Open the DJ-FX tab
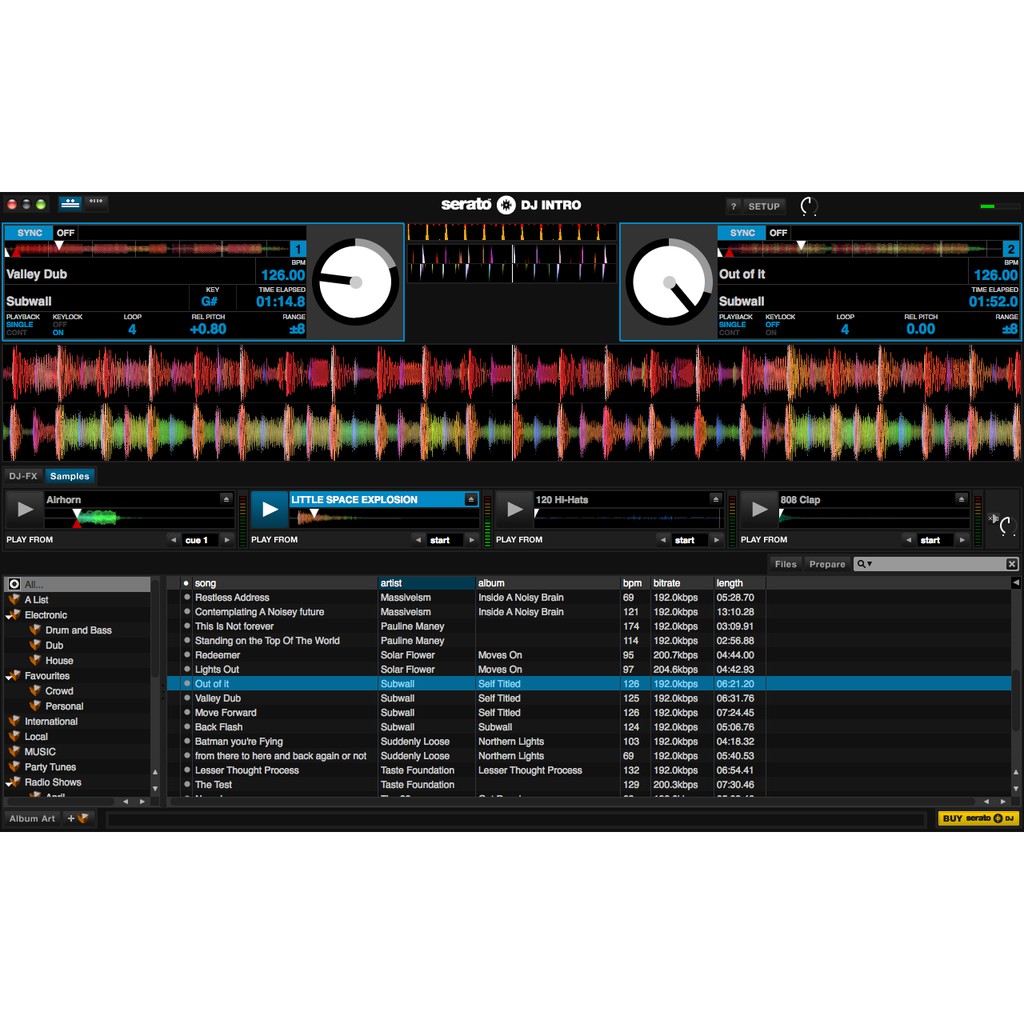This screenshot has width=1024, height=1024. (24, 476)
